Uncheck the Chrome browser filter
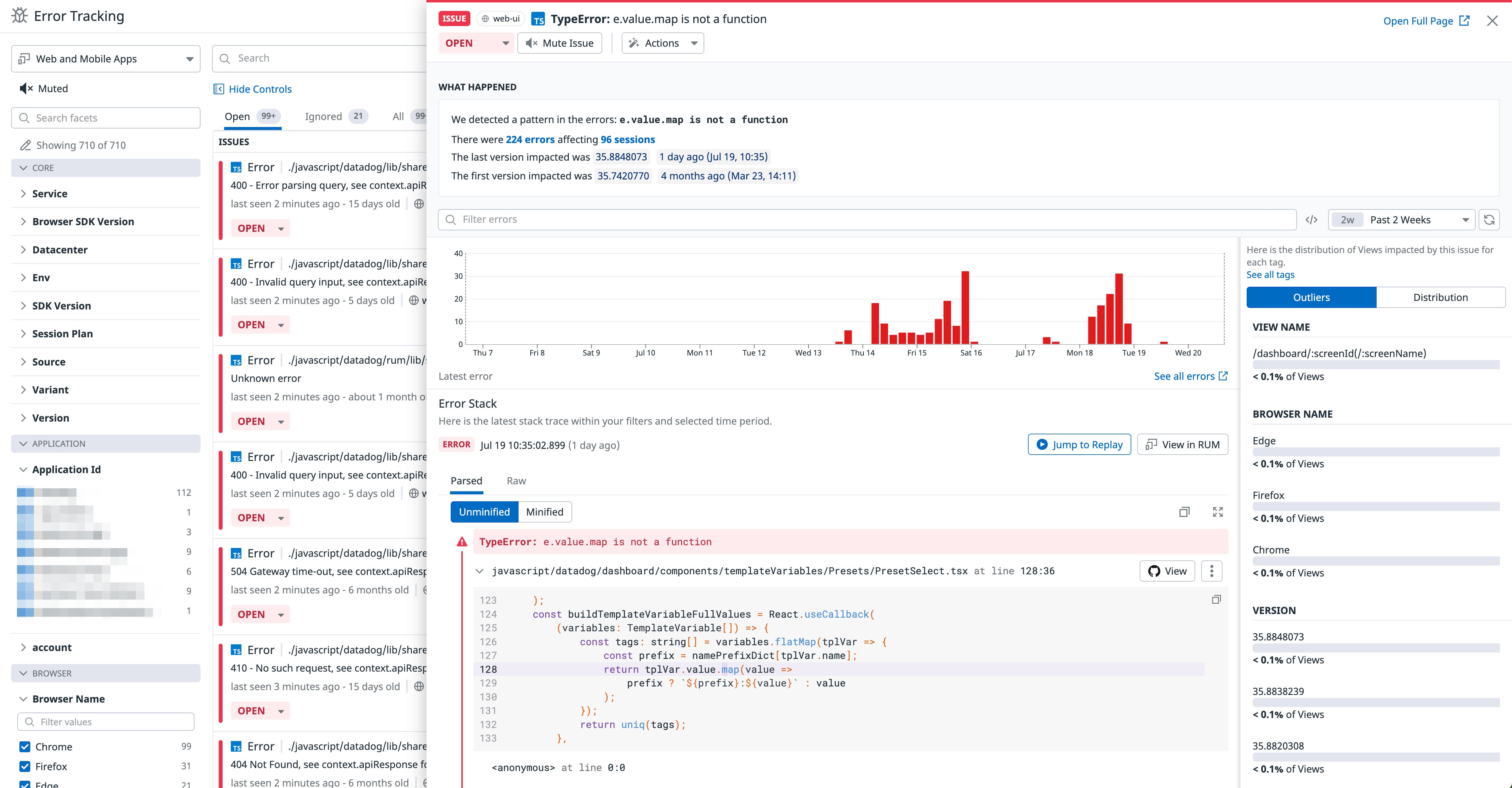The width and height of the screenshot is (1512, 788). [24, 746]
